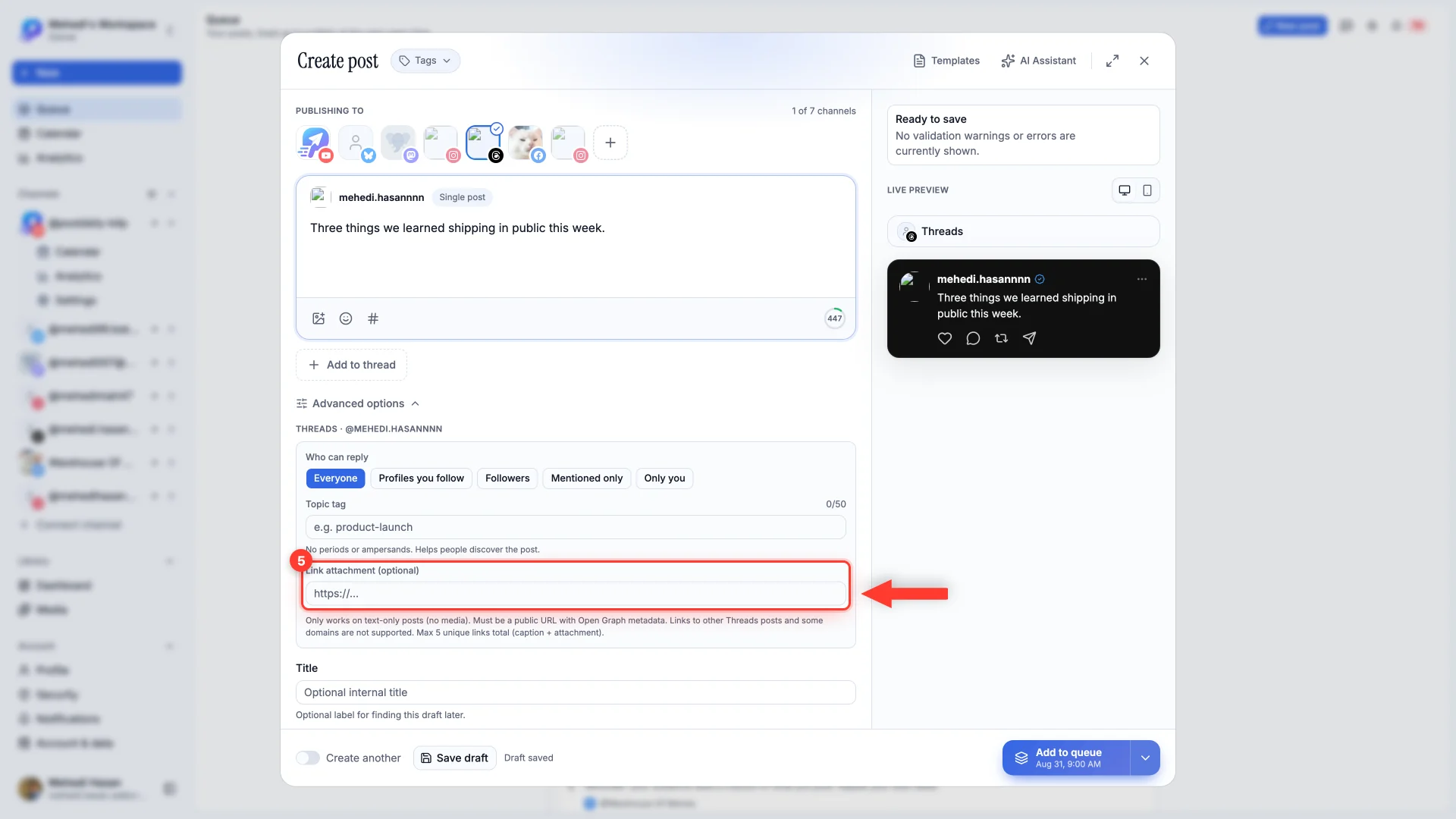Image resolution: width=1456 pixels, height=819 pixels.
Task: Click Single post type badge
Action: coord(462,197)
